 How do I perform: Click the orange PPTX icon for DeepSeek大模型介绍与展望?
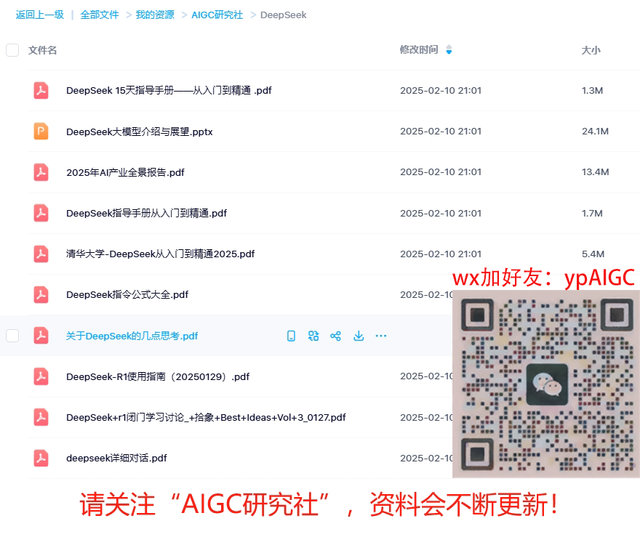tap(41, 131)
